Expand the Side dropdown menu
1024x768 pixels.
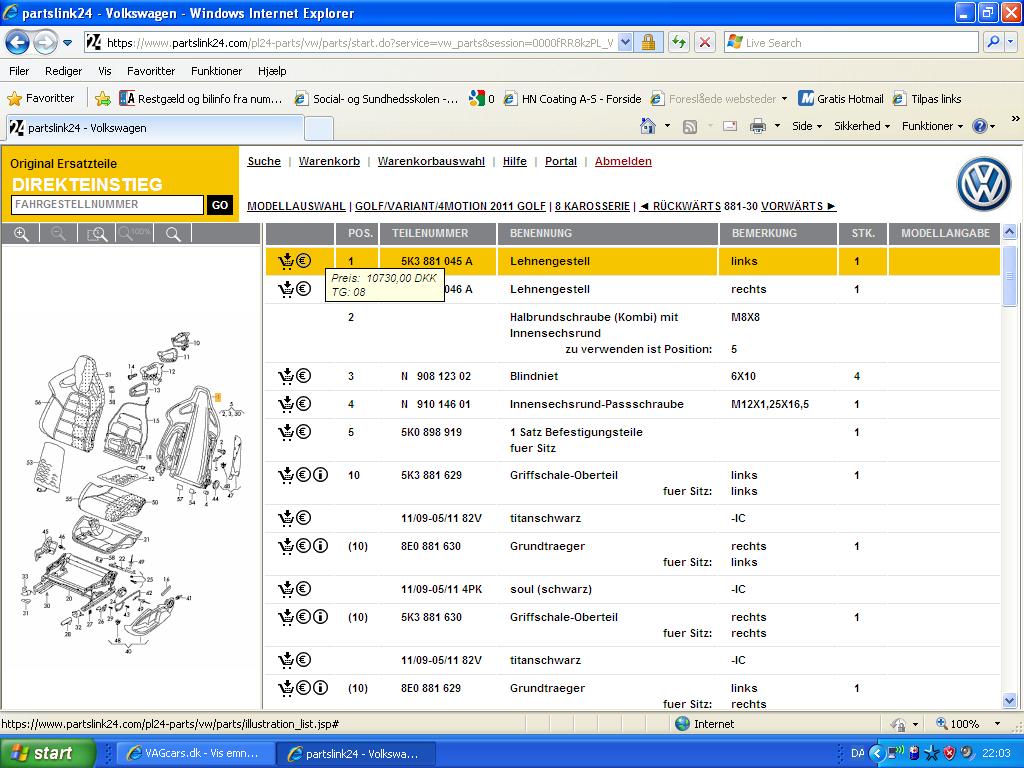click(806, 126)
